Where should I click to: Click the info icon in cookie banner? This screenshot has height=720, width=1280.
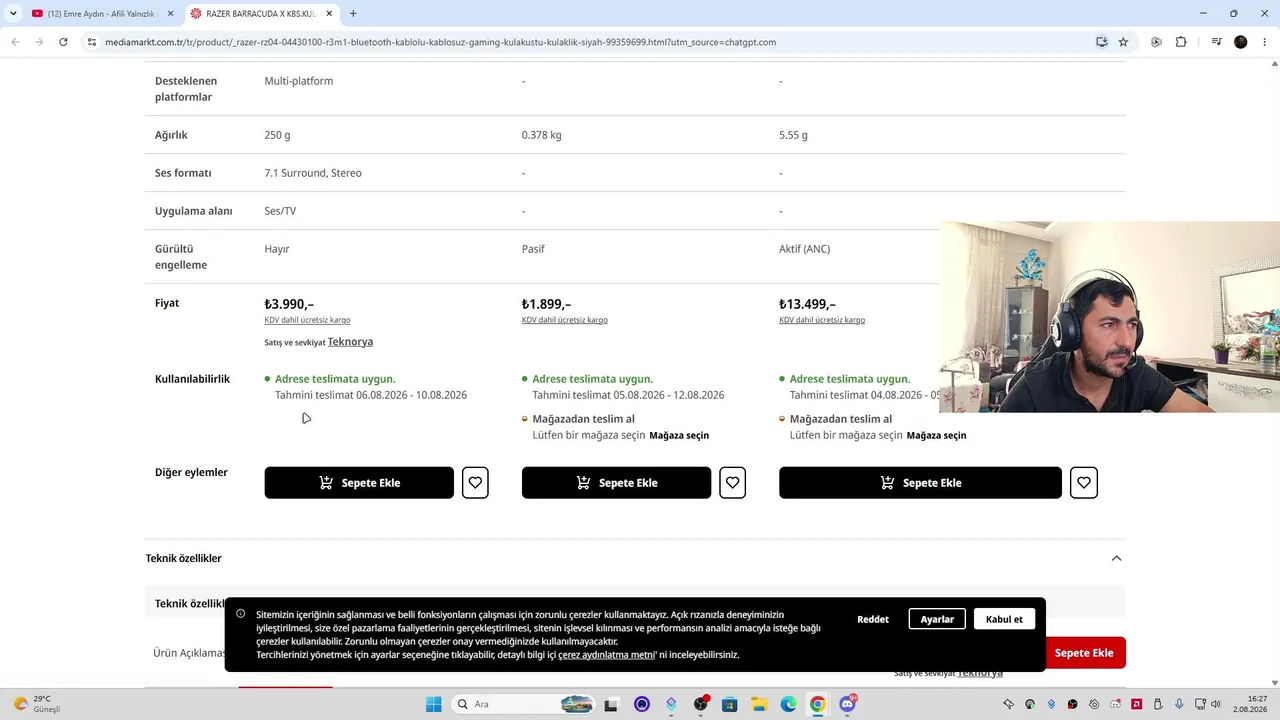[241, 614]
